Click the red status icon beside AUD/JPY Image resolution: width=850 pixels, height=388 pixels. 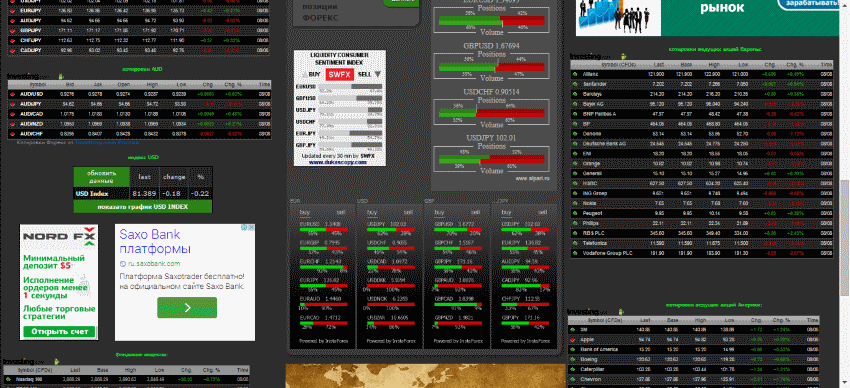point(12,104)
